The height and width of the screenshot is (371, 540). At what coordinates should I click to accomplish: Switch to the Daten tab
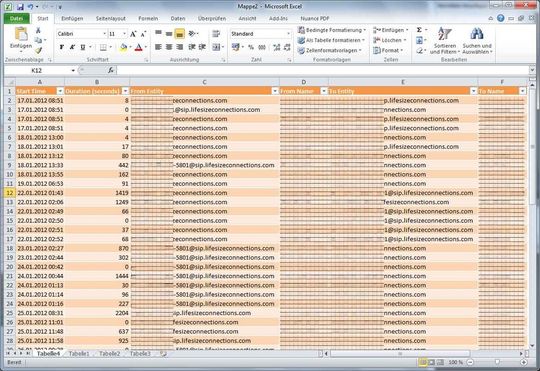pos(178,19)
